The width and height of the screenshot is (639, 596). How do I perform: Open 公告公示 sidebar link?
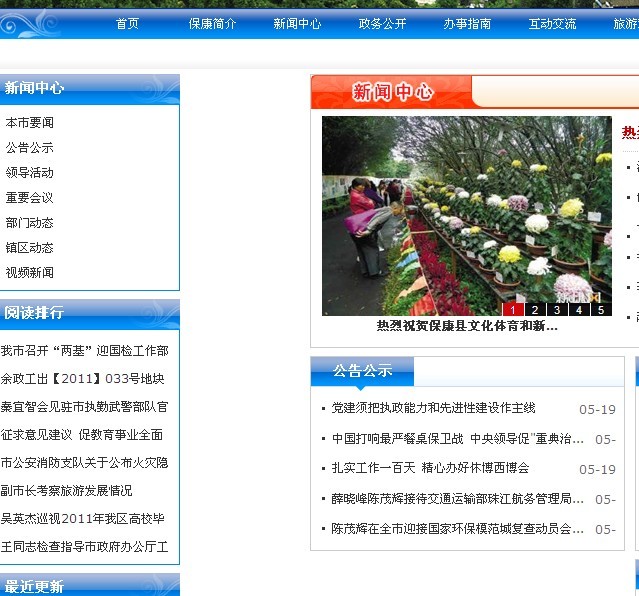click(30, 148)
